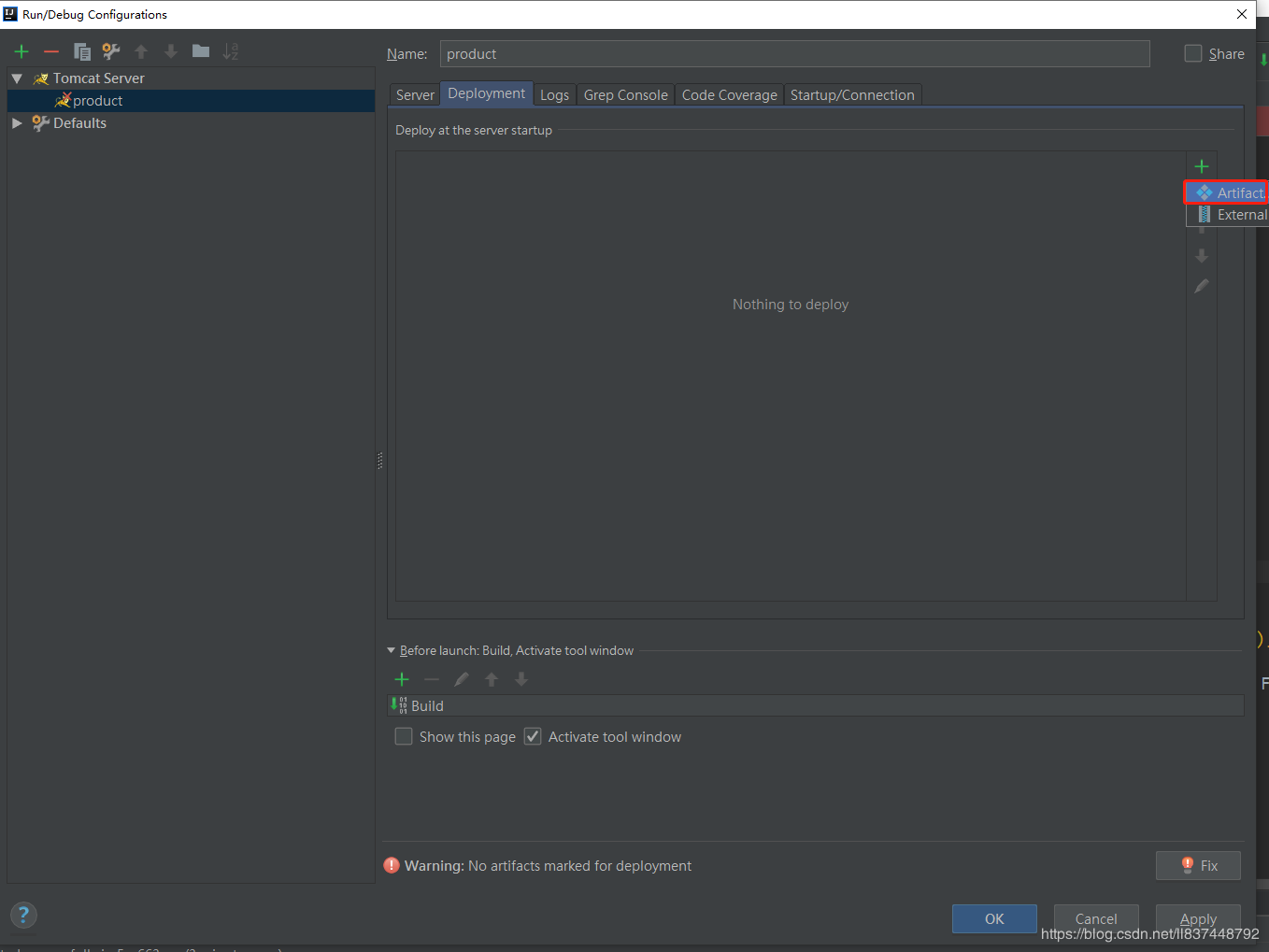1269x952 pixels.
Task: Click the Defaults wrench icon
Action: [x=40, y=123]
